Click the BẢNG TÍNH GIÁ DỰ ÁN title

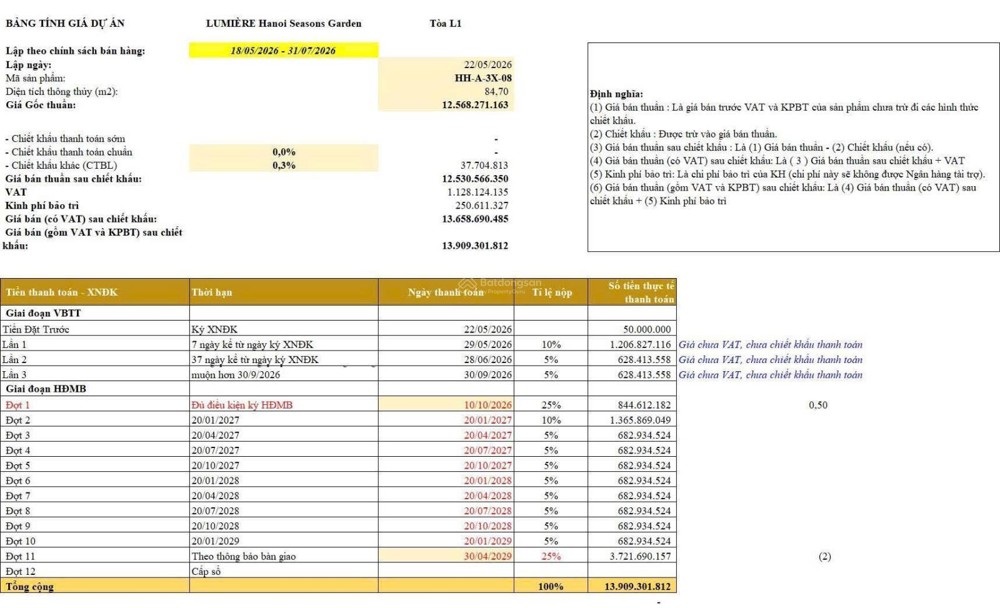65,24
